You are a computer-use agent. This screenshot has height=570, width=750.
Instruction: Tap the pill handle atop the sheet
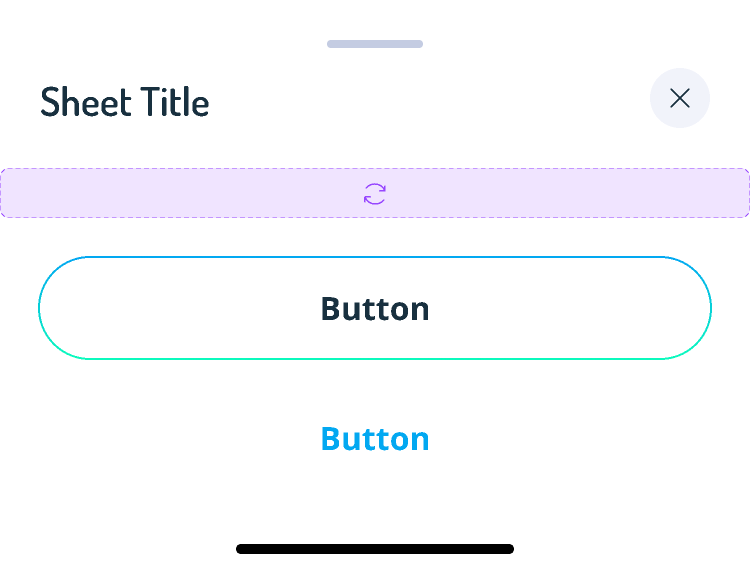pyautogui.click(x=375, y=44)
